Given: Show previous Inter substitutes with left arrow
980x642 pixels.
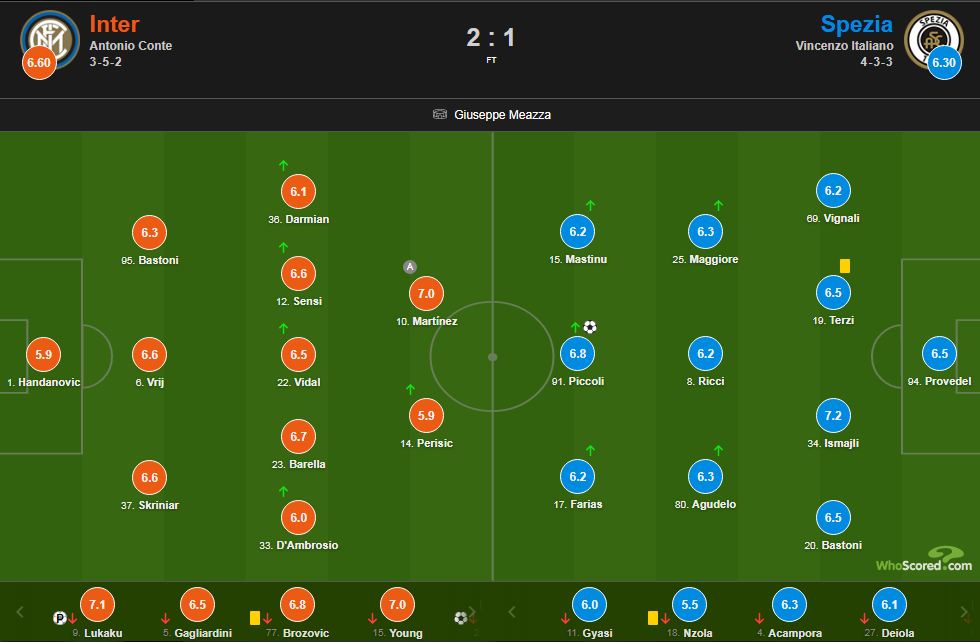Looking at the screenshot, I should (19, 612).
